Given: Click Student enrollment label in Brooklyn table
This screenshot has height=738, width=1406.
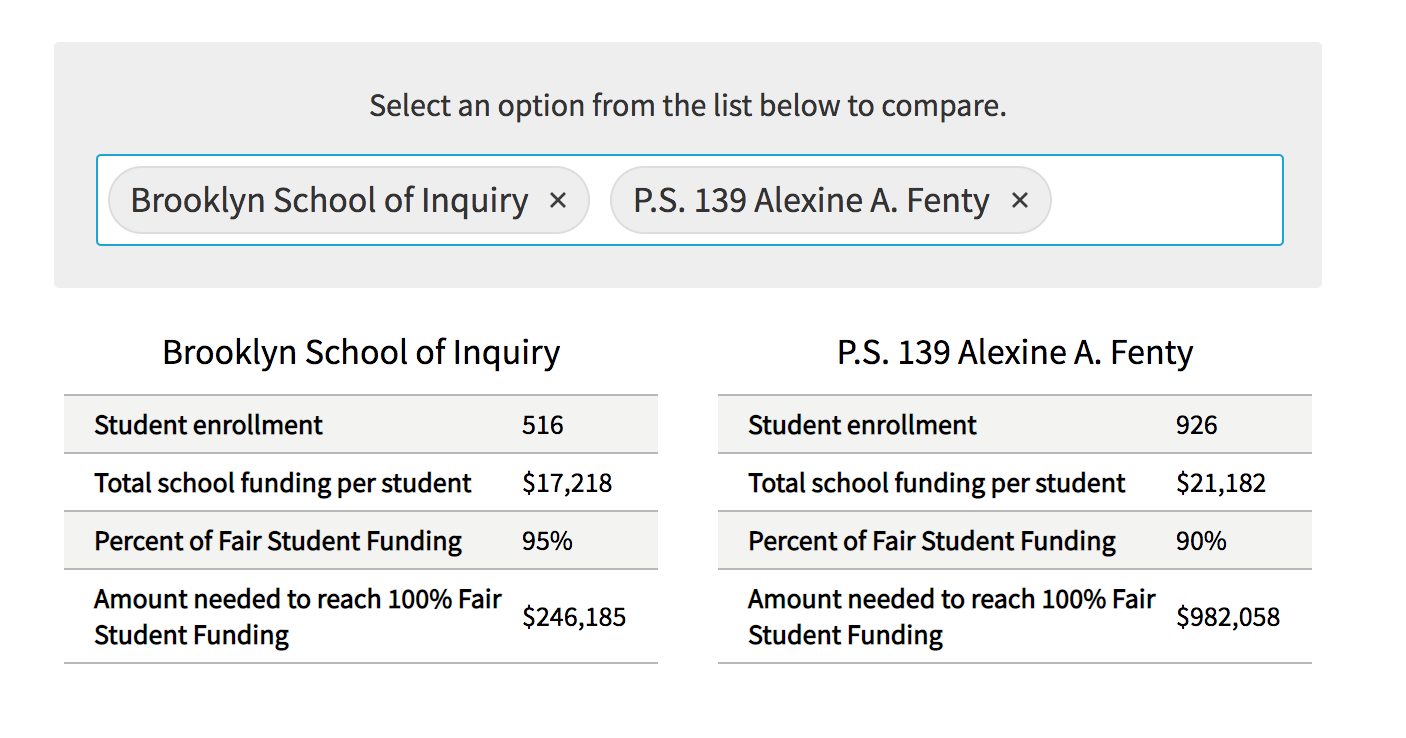Looking at the screenshot, I should pyautogui.click(x=208, y=425).
